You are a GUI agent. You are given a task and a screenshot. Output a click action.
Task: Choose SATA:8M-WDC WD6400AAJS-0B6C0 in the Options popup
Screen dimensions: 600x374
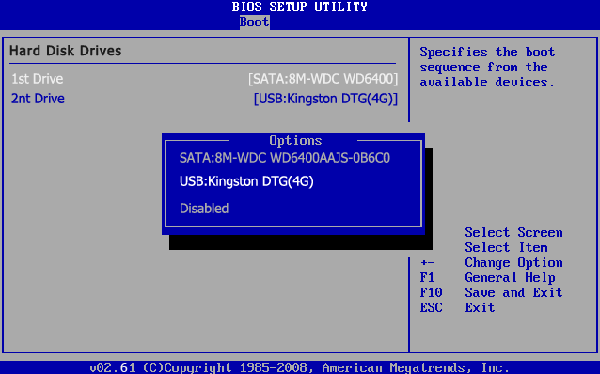(x=285, y=158)
